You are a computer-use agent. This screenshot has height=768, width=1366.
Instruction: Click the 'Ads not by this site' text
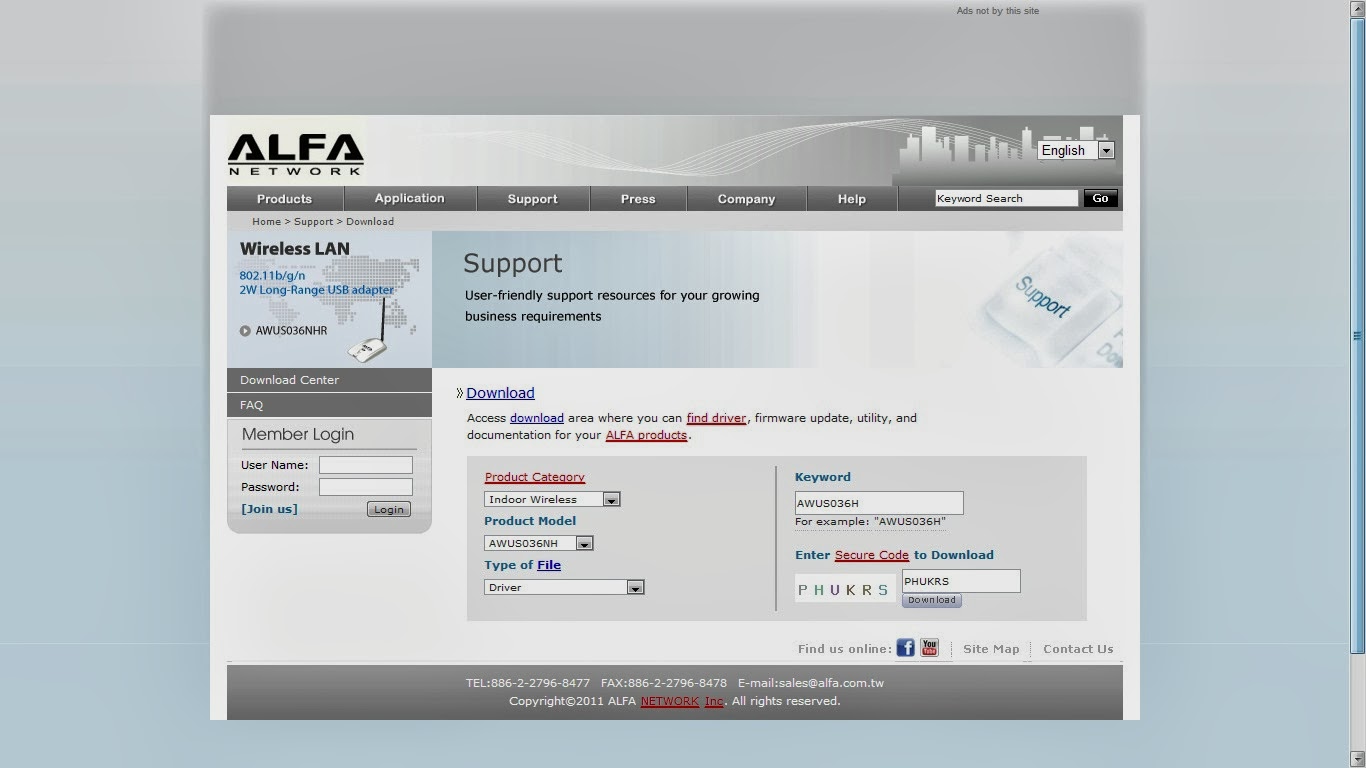tap(997, 11)
